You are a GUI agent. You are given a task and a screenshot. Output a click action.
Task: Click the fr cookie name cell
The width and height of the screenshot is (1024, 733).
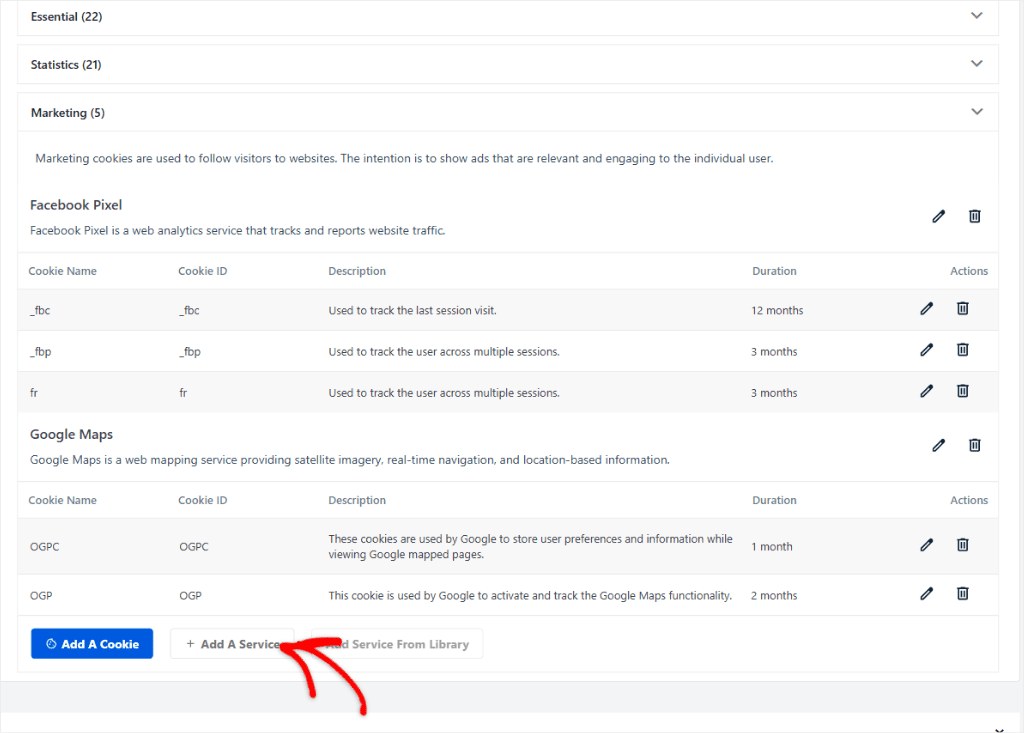[x=34, y=393]
